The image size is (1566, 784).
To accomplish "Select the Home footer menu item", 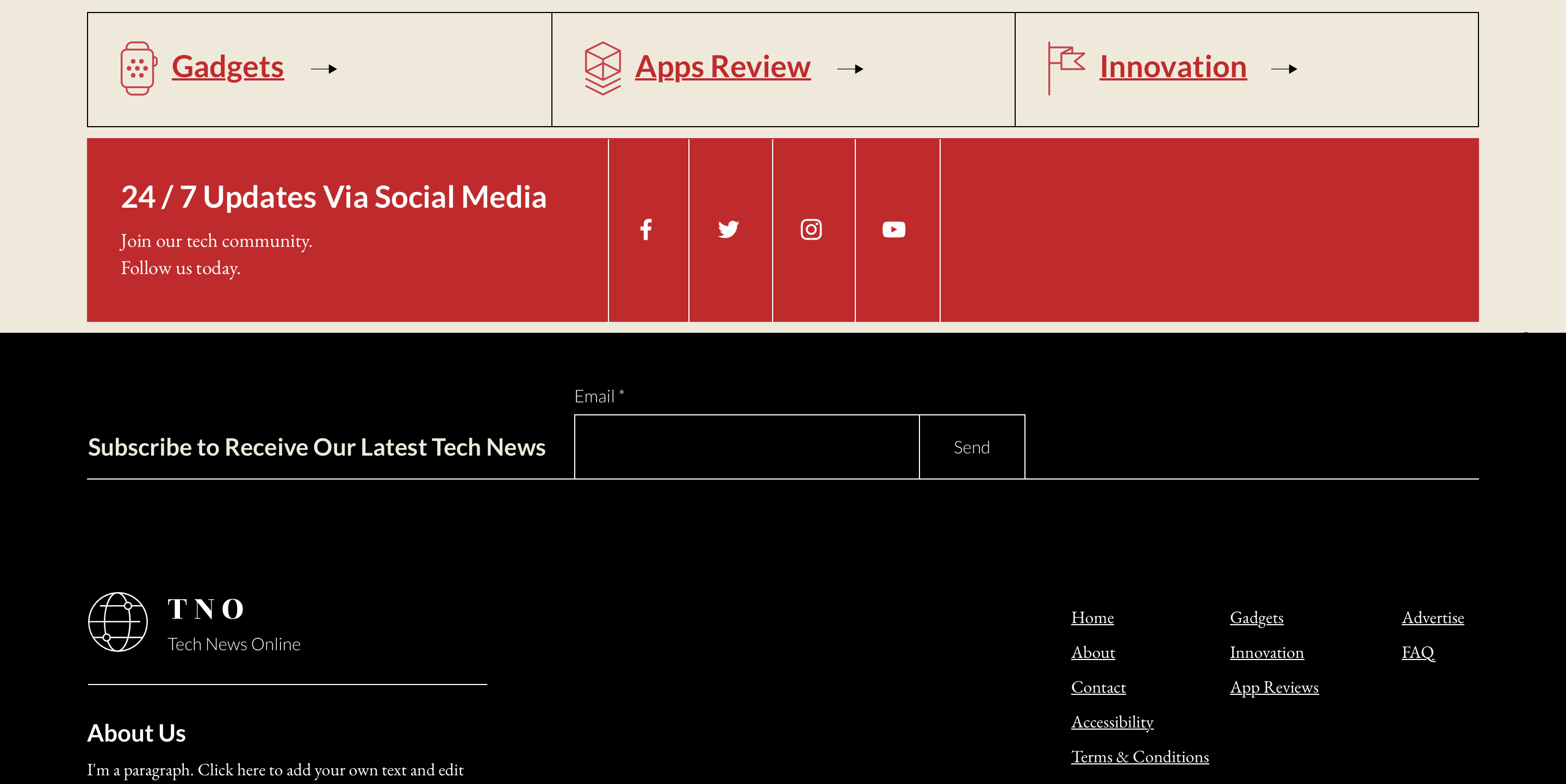I will coord(1092,617).
